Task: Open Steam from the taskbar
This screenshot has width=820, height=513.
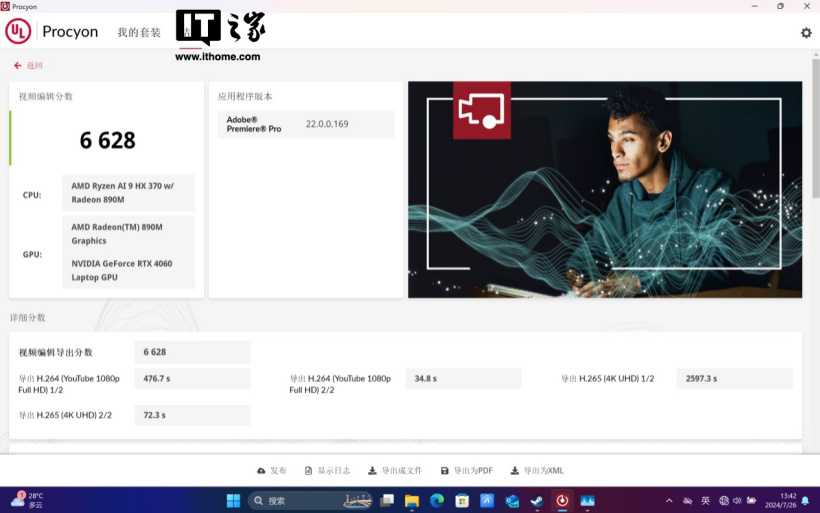Action: tap(537, 500)
